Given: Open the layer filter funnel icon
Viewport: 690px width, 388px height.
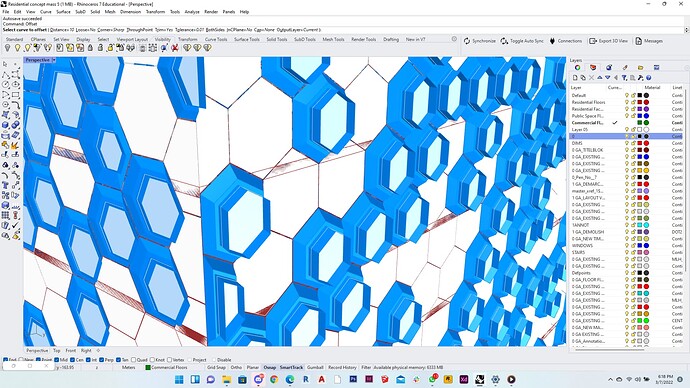Looking at the screenshot, I should click(x=624, y=78).
